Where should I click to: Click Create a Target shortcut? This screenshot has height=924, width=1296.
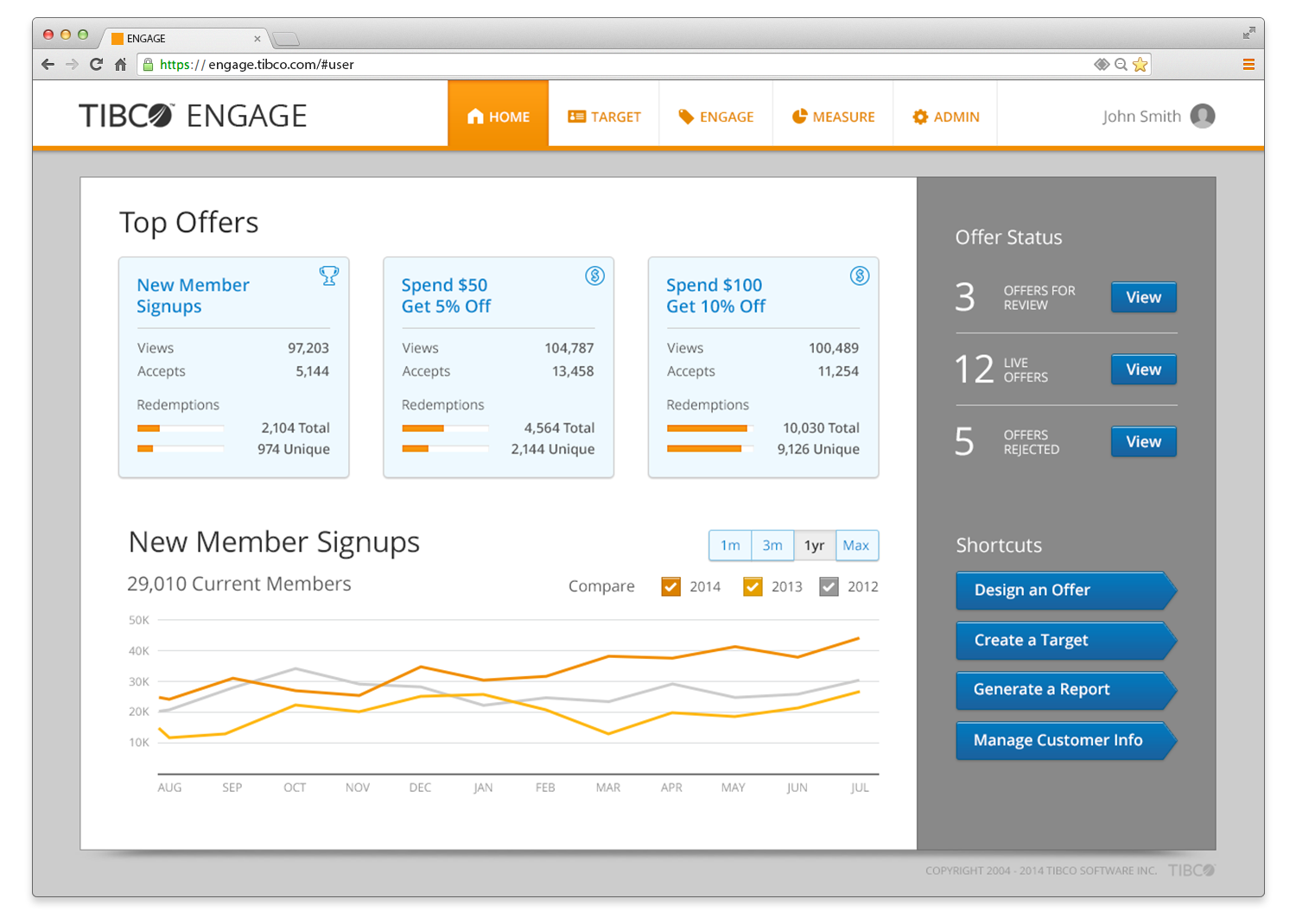tap(1066, 640)
